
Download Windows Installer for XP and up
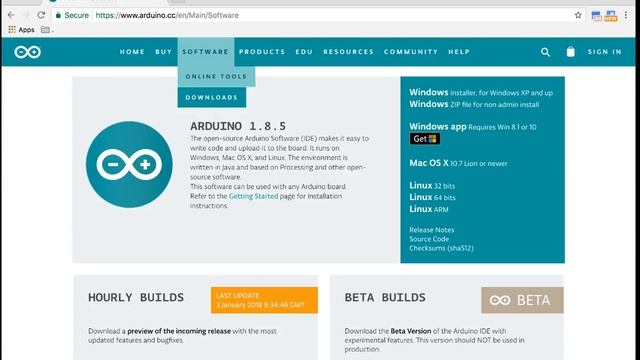(x=481, y=92)
